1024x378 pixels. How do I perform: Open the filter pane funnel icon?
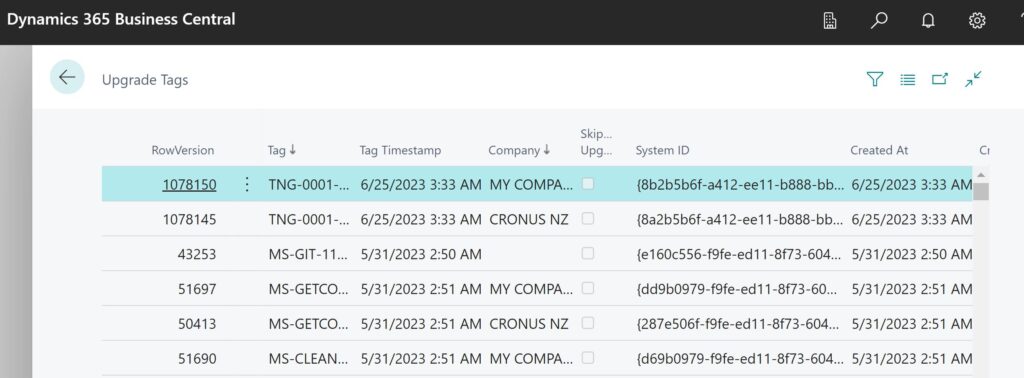click(x=874, y=79)
